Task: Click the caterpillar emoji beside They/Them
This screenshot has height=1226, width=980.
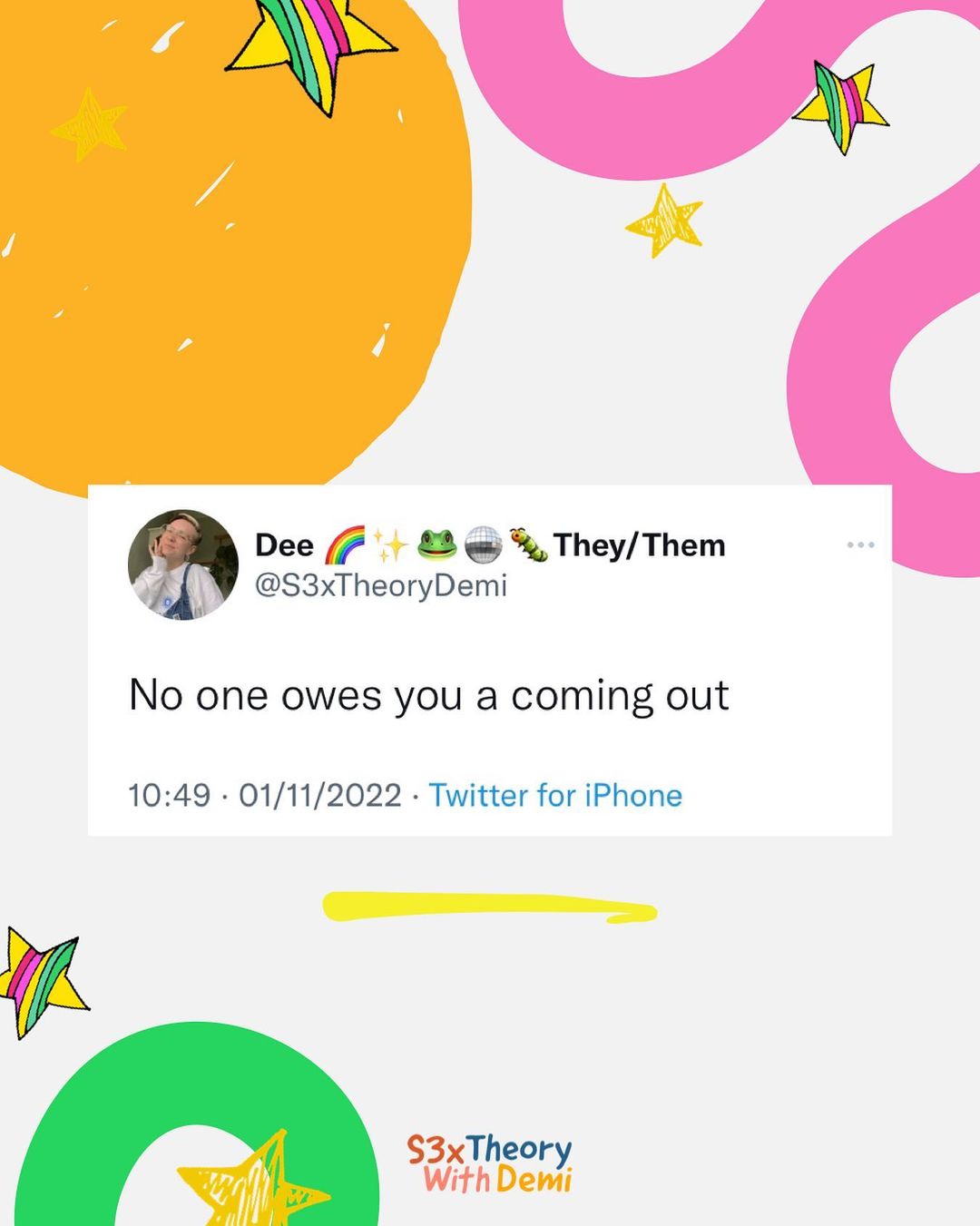Action: coord(528,544)
